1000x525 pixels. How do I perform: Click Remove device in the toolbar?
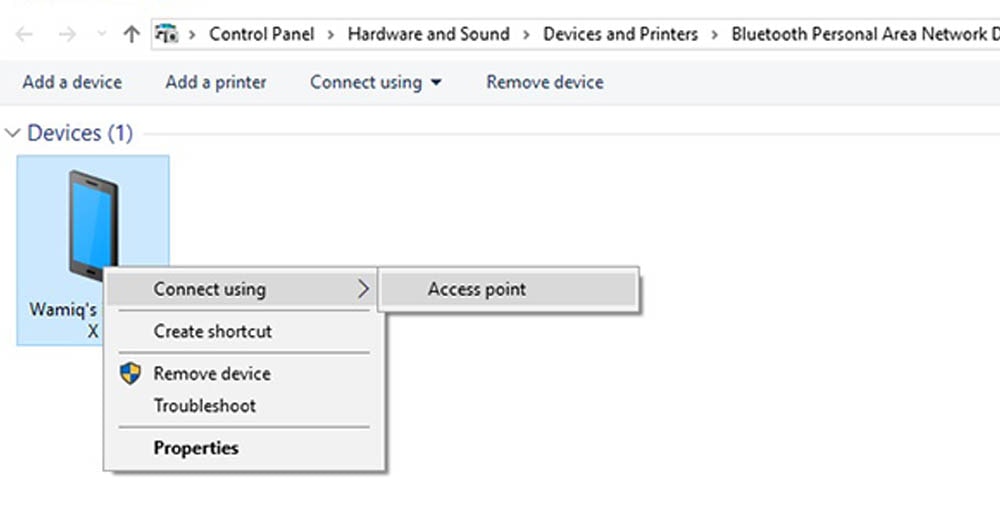pos(545,82)
